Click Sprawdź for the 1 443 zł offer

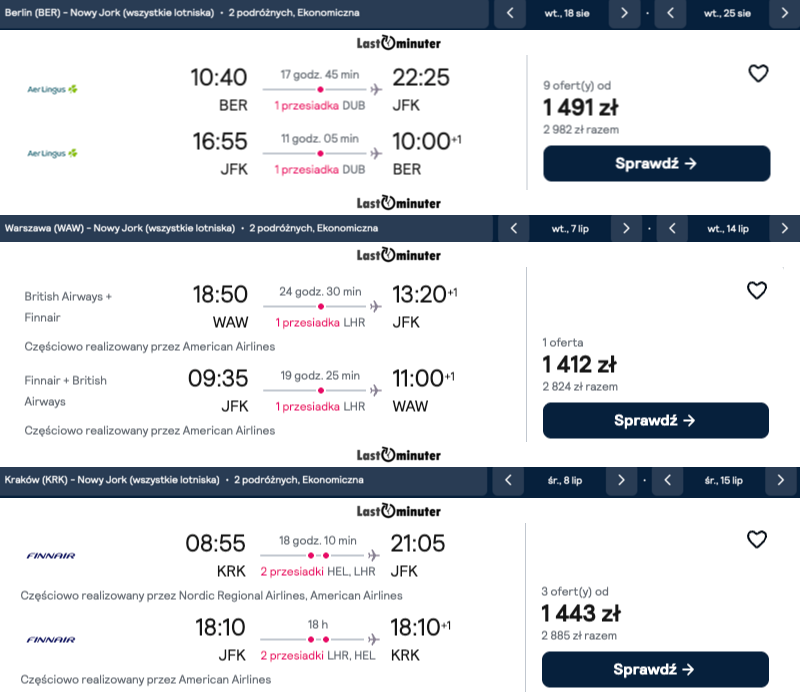(655, 669)
